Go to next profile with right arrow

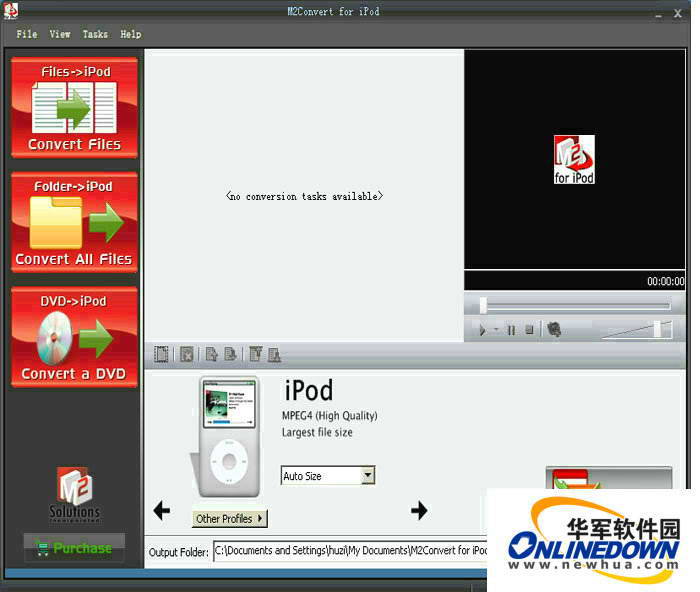click(x=419, y=510)
